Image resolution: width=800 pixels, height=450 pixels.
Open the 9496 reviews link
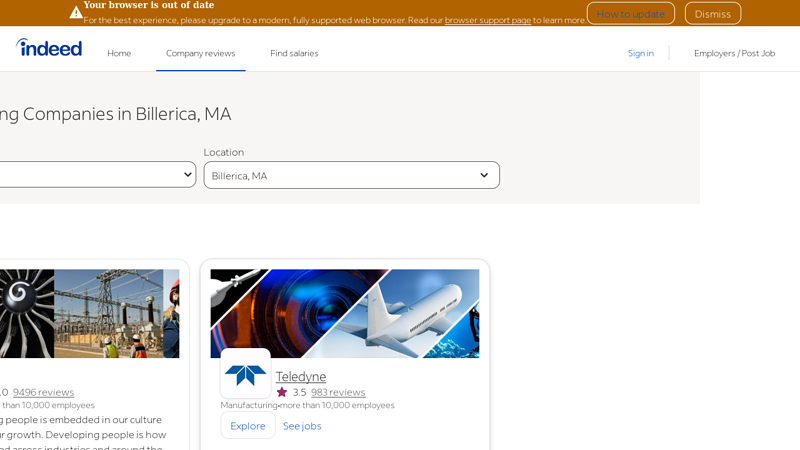(43, 392)
